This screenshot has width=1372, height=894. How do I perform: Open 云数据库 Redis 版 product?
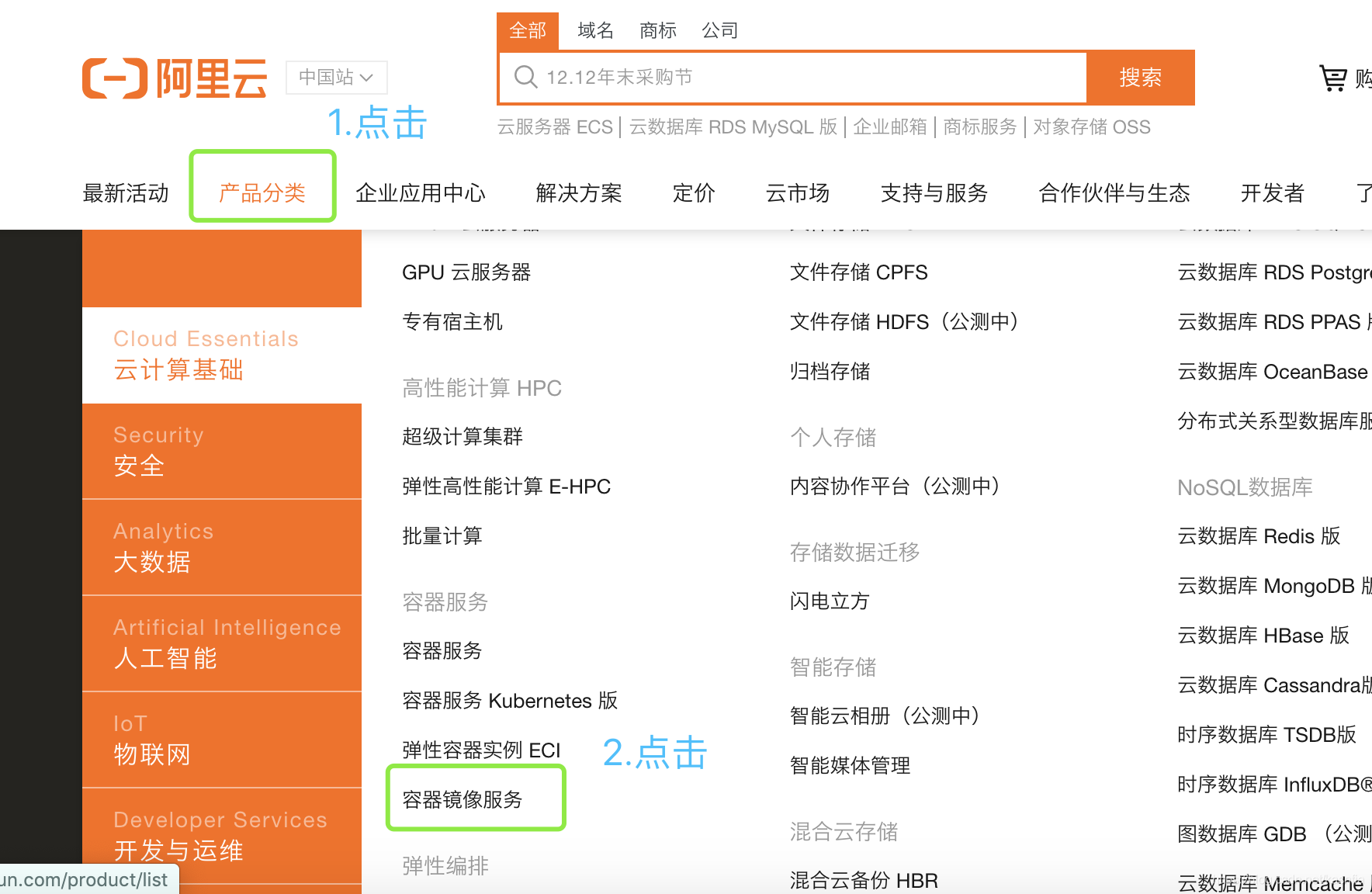[1259, 536]
